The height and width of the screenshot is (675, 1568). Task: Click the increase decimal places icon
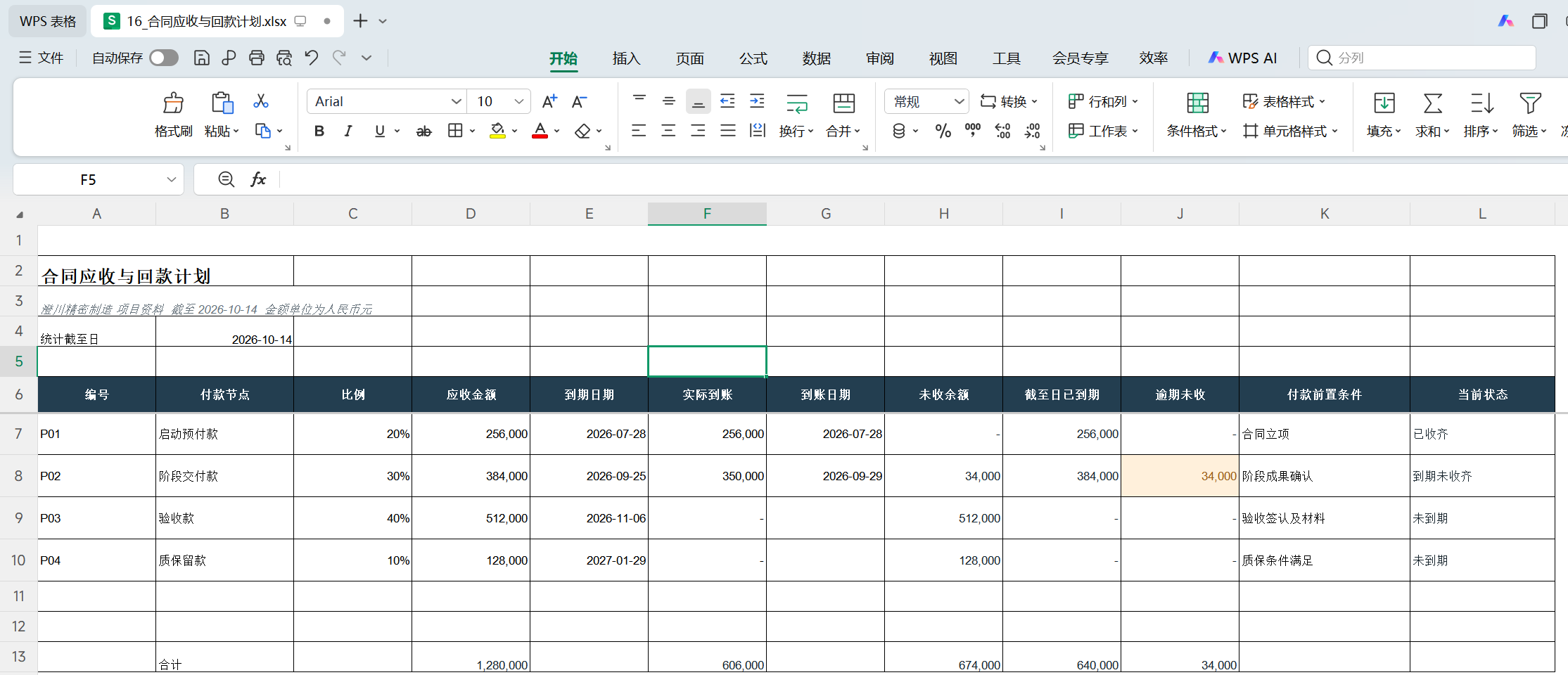(x=1002, y=131)
